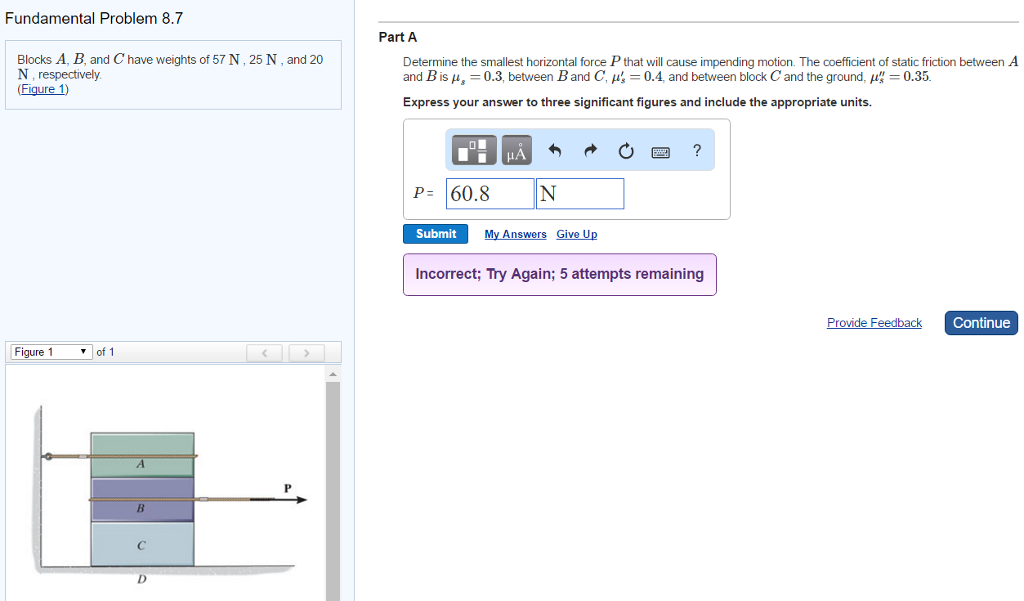Screen dimensions: 1024x601
Task: Click the Give Up link
Action: tap(576, 234)
